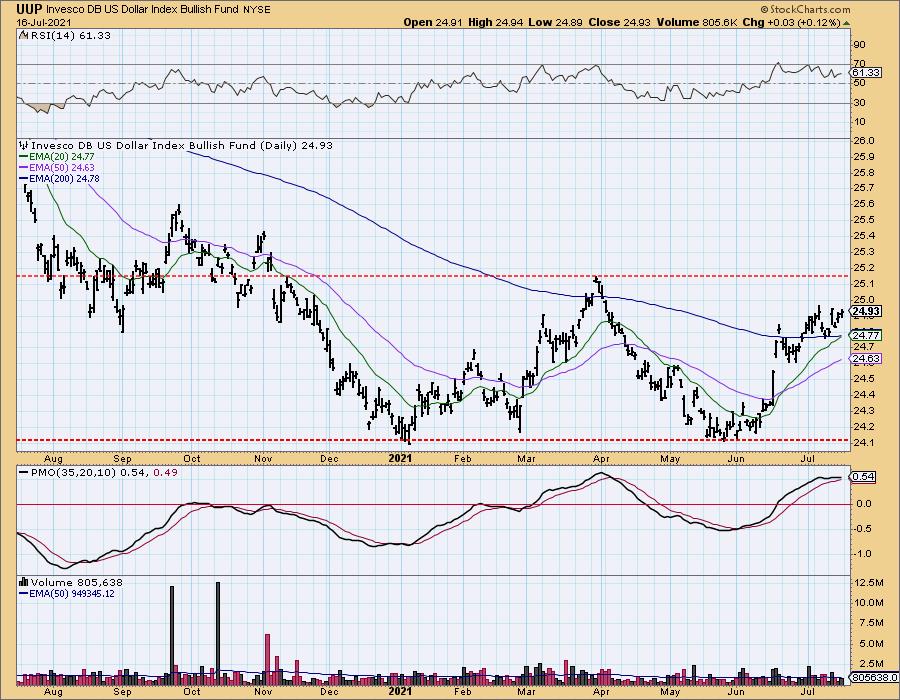900x700 pixels.
Task: Click the 805638.0 volume axis tag
Action: (x=874, y=678)
